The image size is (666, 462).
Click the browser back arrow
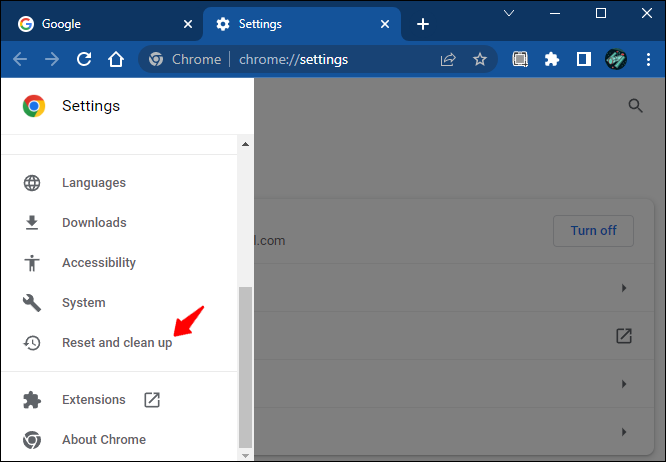pyautogui.click(x=20, y=59)
